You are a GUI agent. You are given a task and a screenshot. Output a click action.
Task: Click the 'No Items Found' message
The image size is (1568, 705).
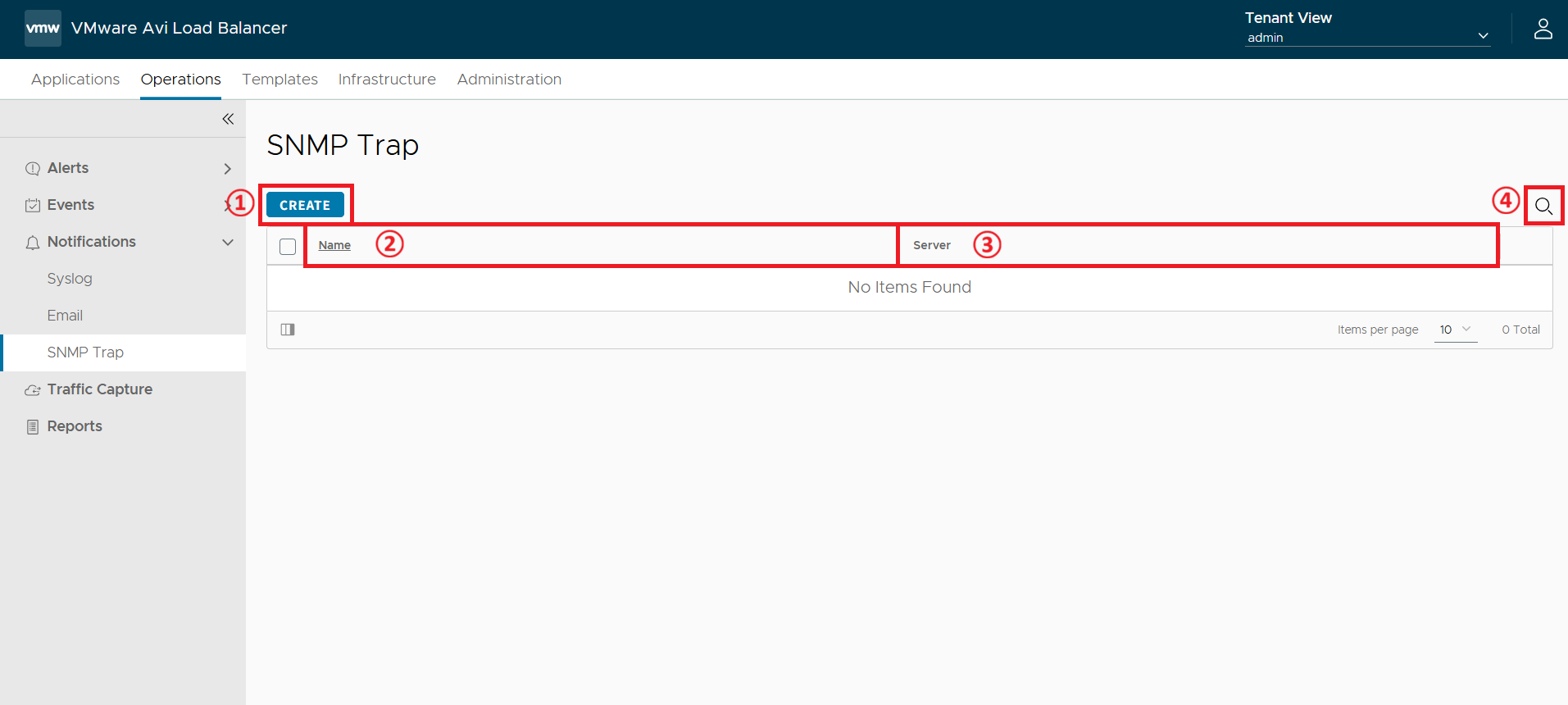click(909, 287)
